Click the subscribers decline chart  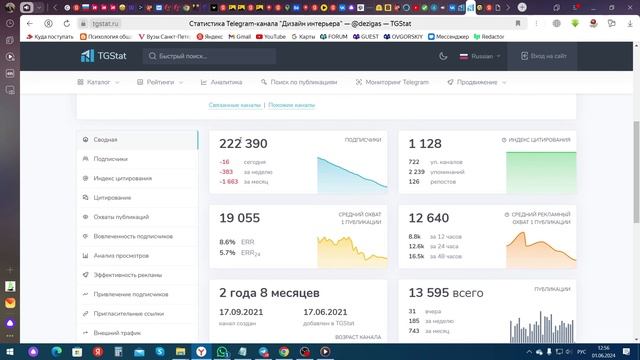click(352, 174)
